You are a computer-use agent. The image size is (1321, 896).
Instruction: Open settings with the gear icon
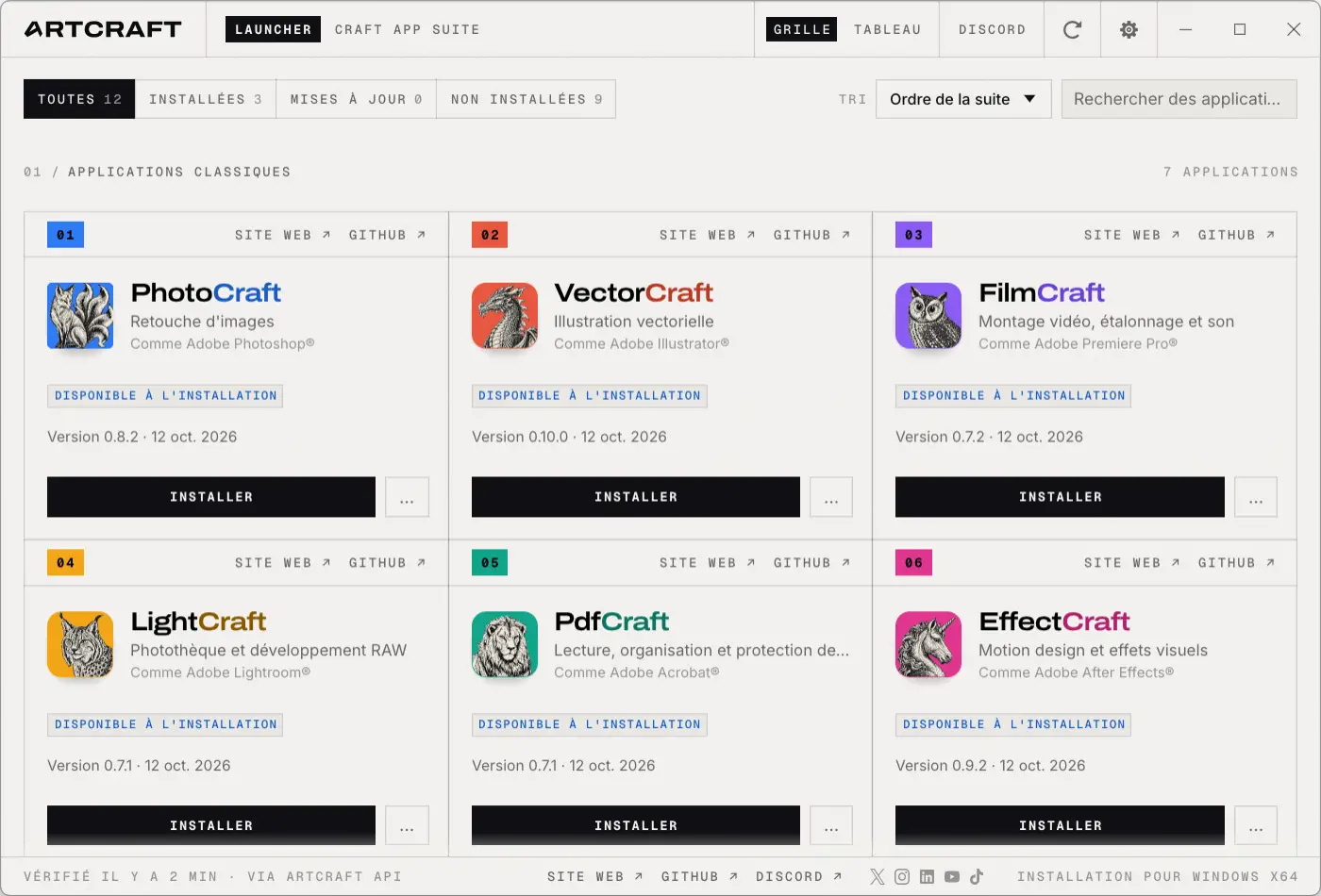coord(1129,29)
